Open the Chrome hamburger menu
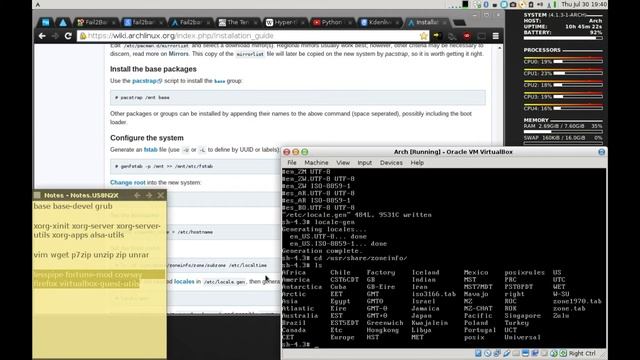 (x=496, y=36)
